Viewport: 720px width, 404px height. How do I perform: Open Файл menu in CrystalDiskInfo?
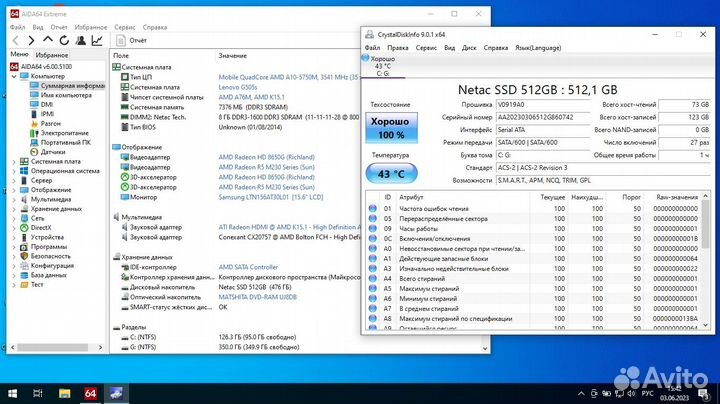(x=372, y=48)
